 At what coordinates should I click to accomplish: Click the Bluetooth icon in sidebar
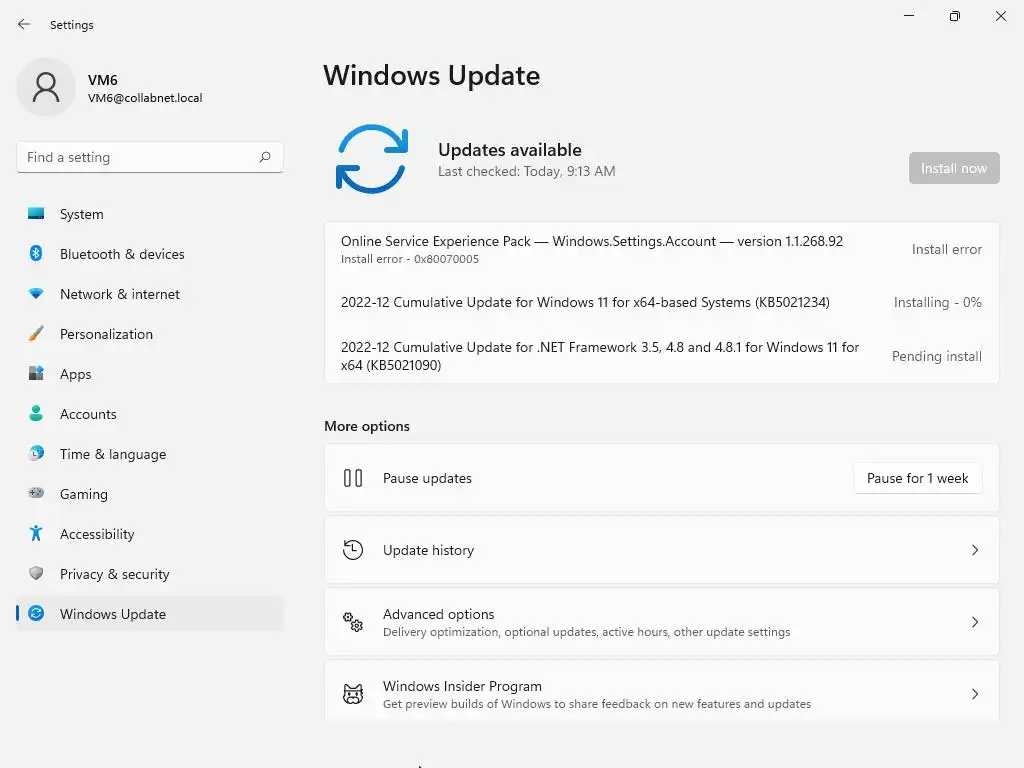(x=36, y=253)
